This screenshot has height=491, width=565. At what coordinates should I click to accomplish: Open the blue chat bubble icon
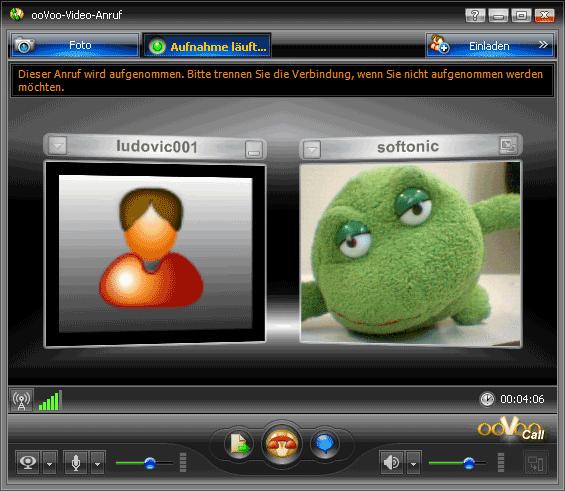click(324, 444)
